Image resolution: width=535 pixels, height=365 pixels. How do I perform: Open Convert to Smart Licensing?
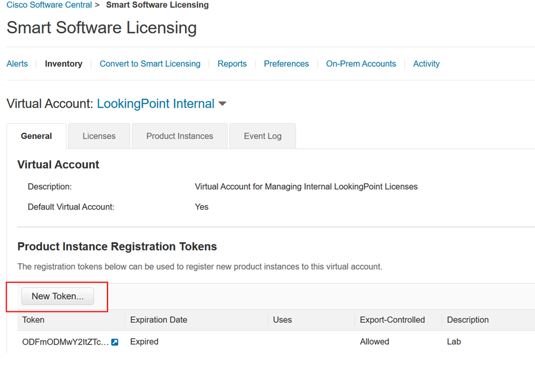click(x=150, y=64)
